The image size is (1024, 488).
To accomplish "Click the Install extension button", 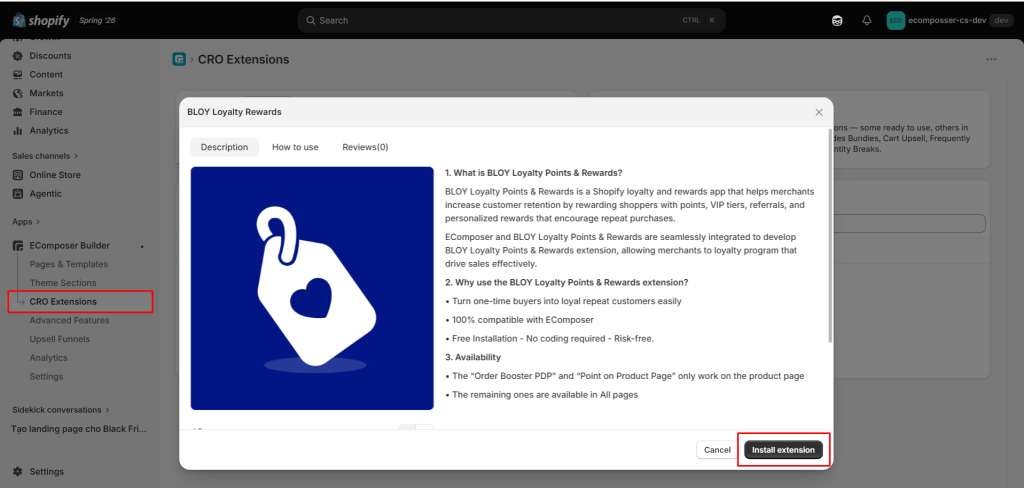I will [783, 449].
